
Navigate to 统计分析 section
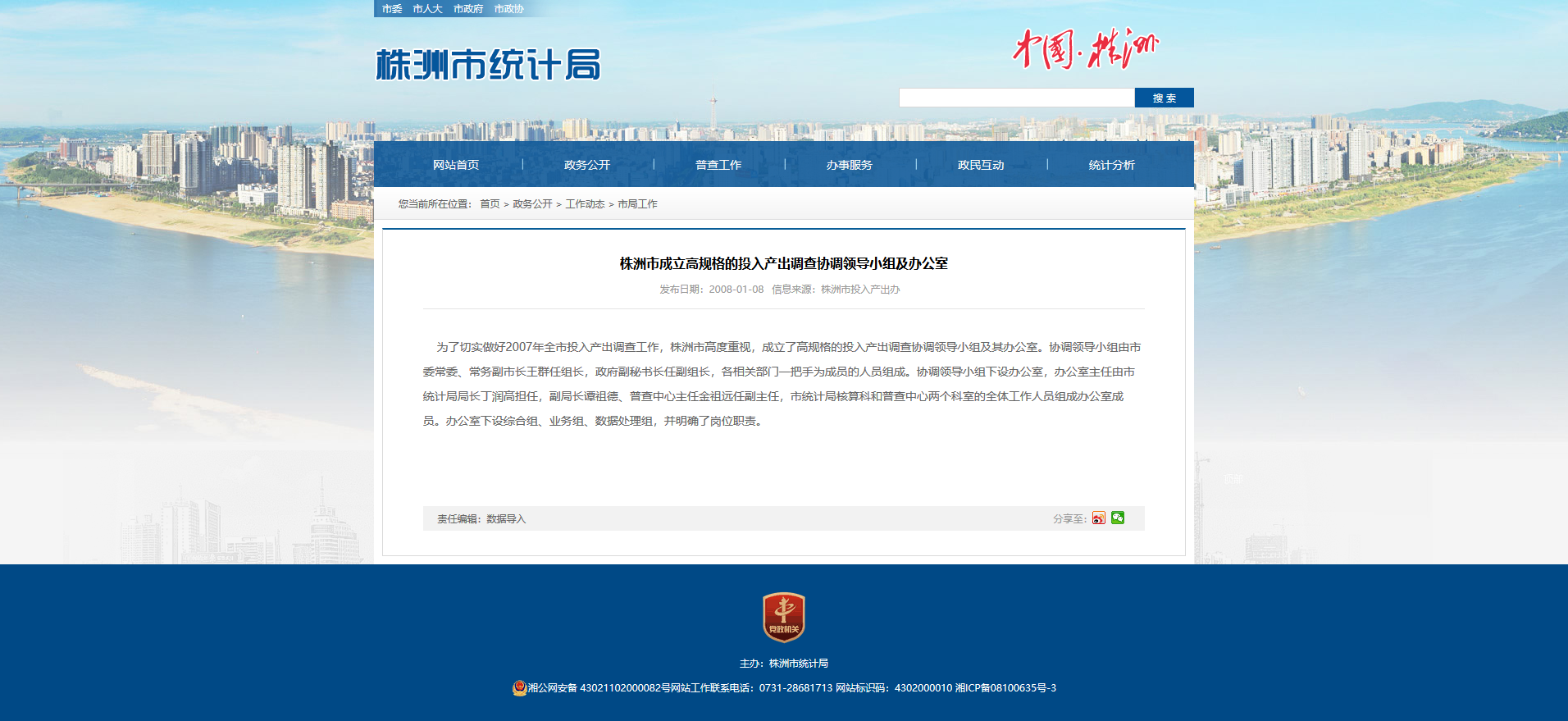tap(1112, 165)
